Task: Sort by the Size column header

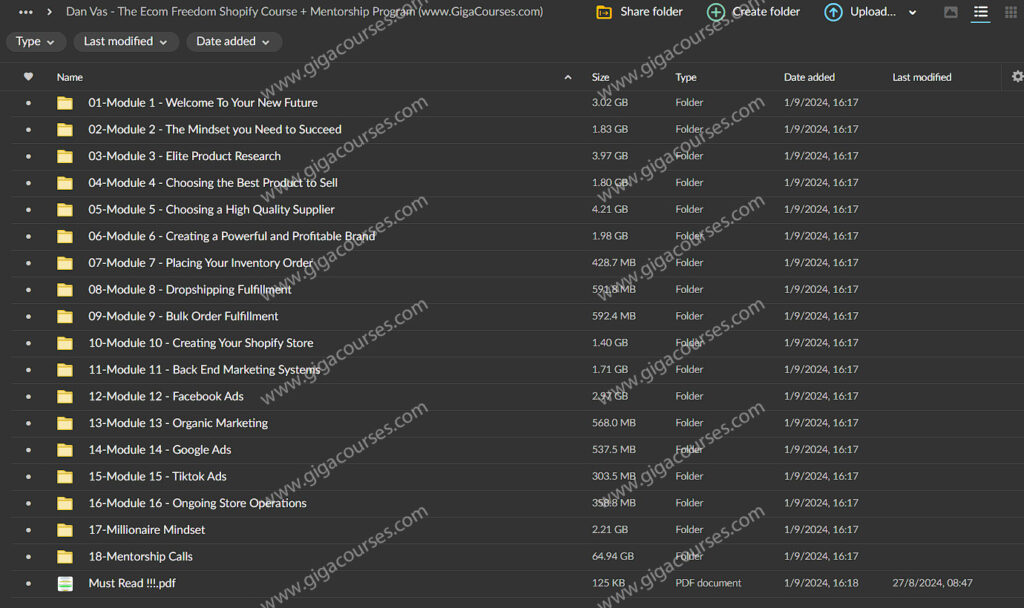Action: point(600,77)
